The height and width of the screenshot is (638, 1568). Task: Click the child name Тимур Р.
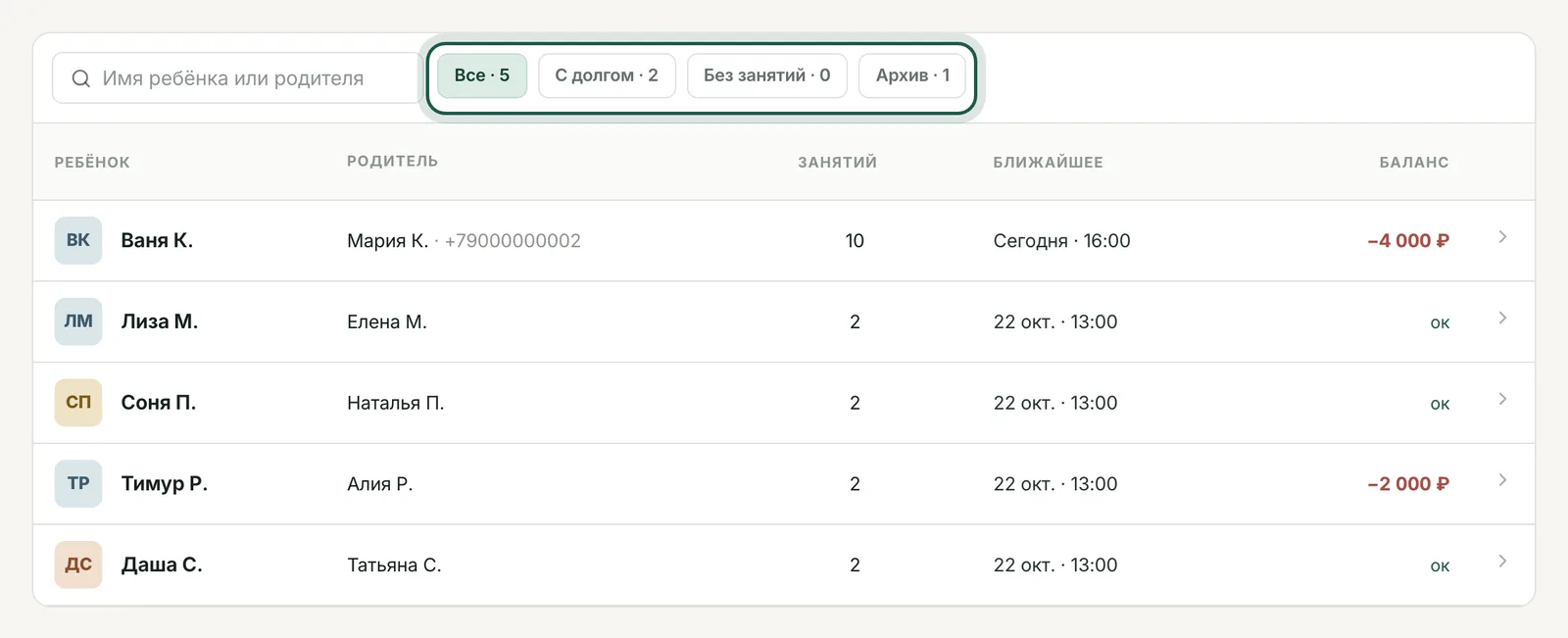165,483
